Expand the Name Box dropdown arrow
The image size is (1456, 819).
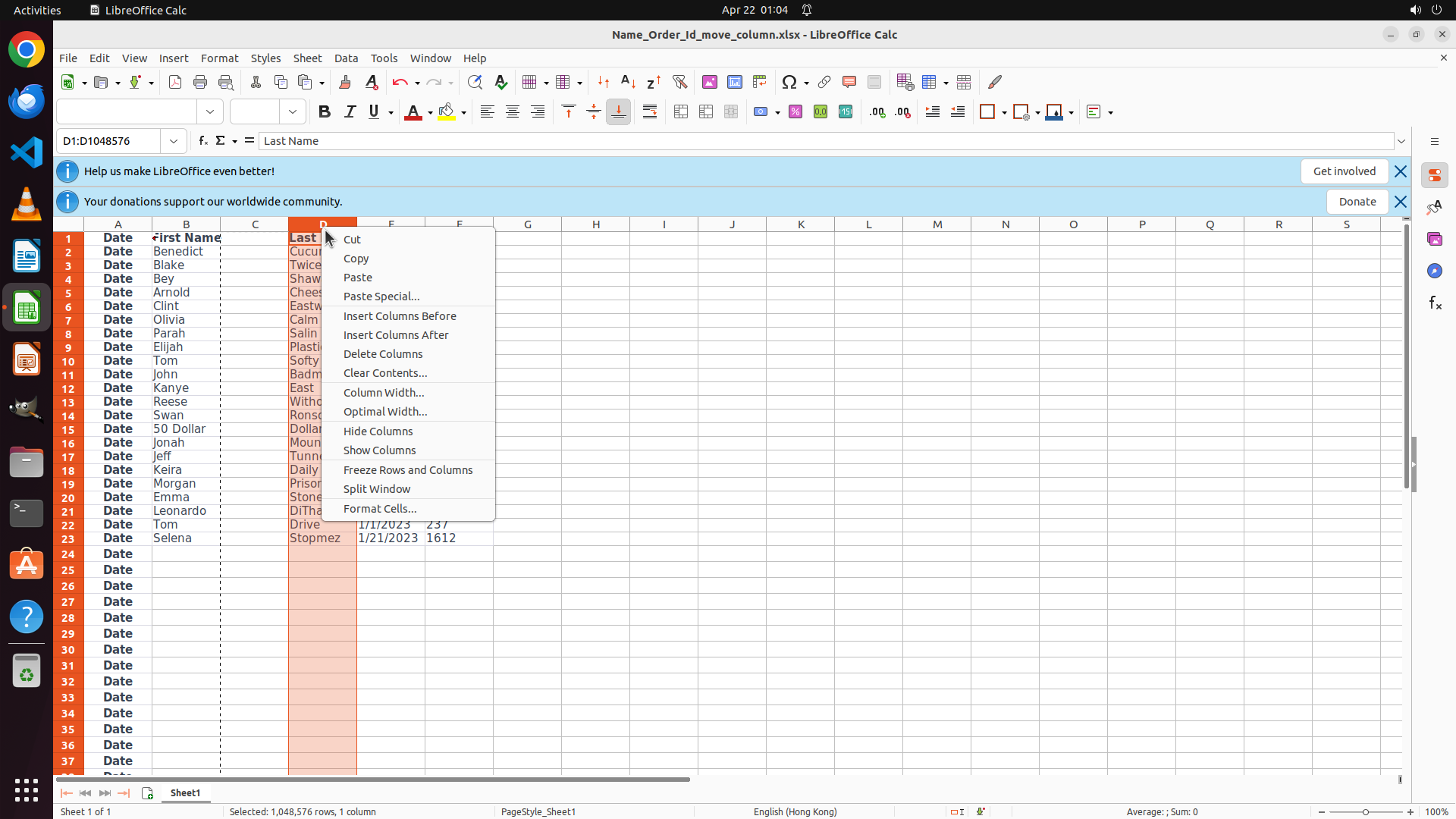point(174,141)
